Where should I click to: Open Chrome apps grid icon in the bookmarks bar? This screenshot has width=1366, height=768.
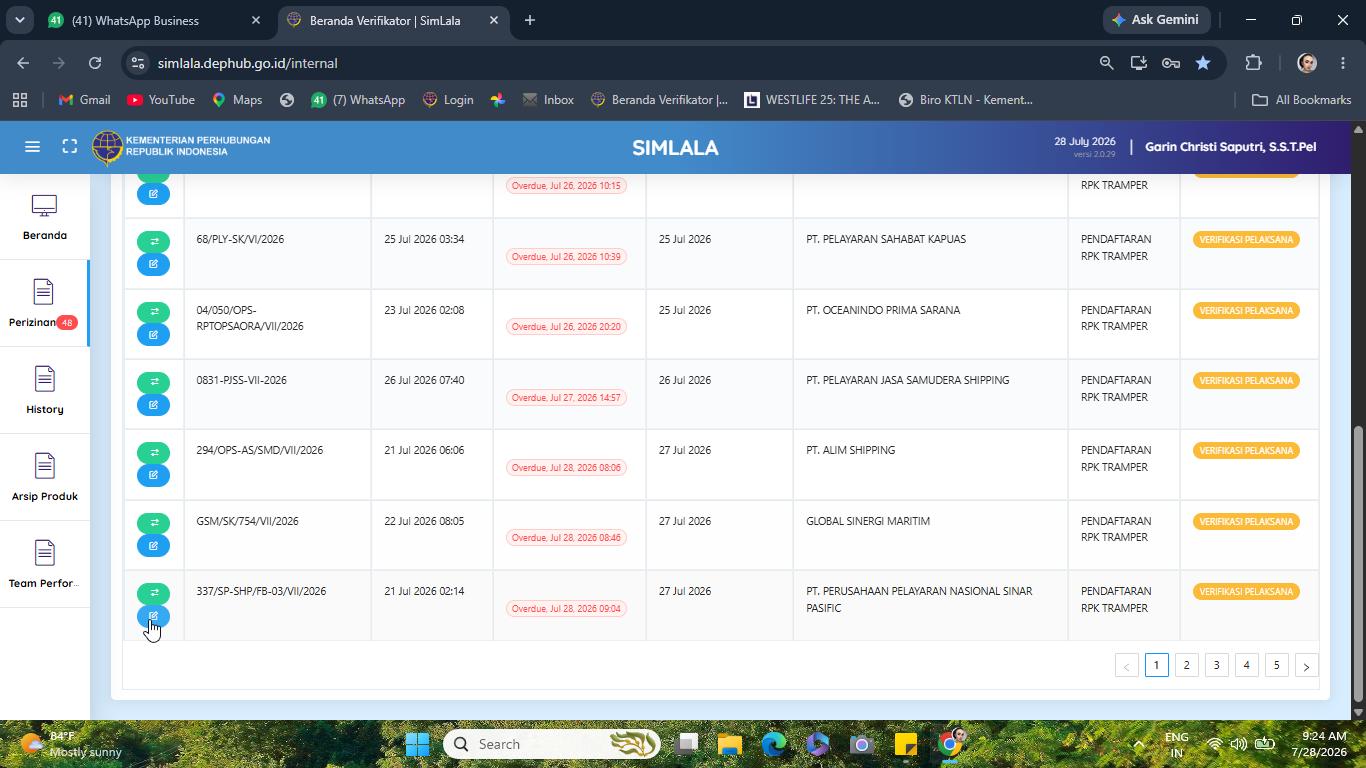coord(19,100)
